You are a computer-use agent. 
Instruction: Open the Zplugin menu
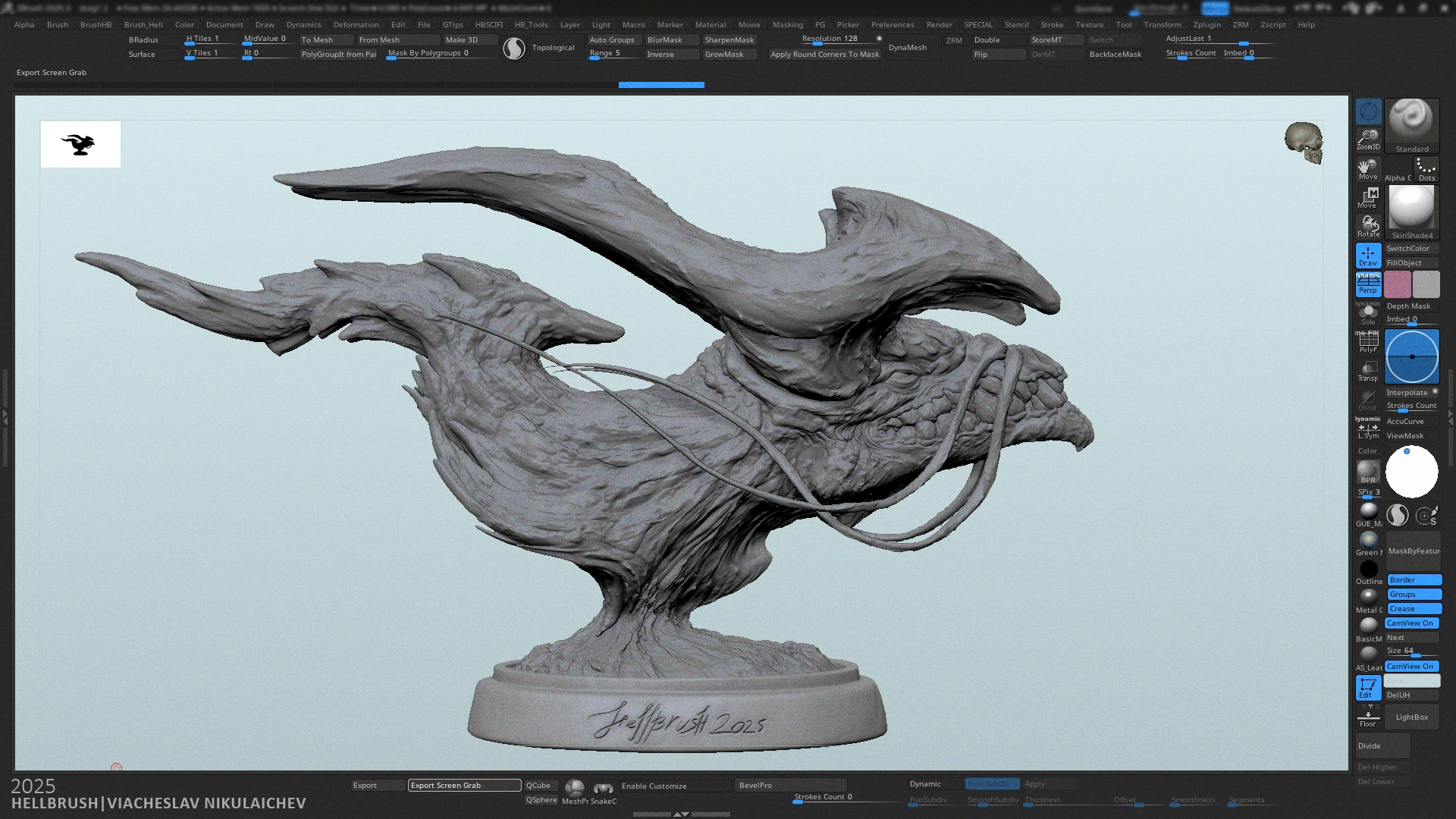click(x=1207, y=24)
